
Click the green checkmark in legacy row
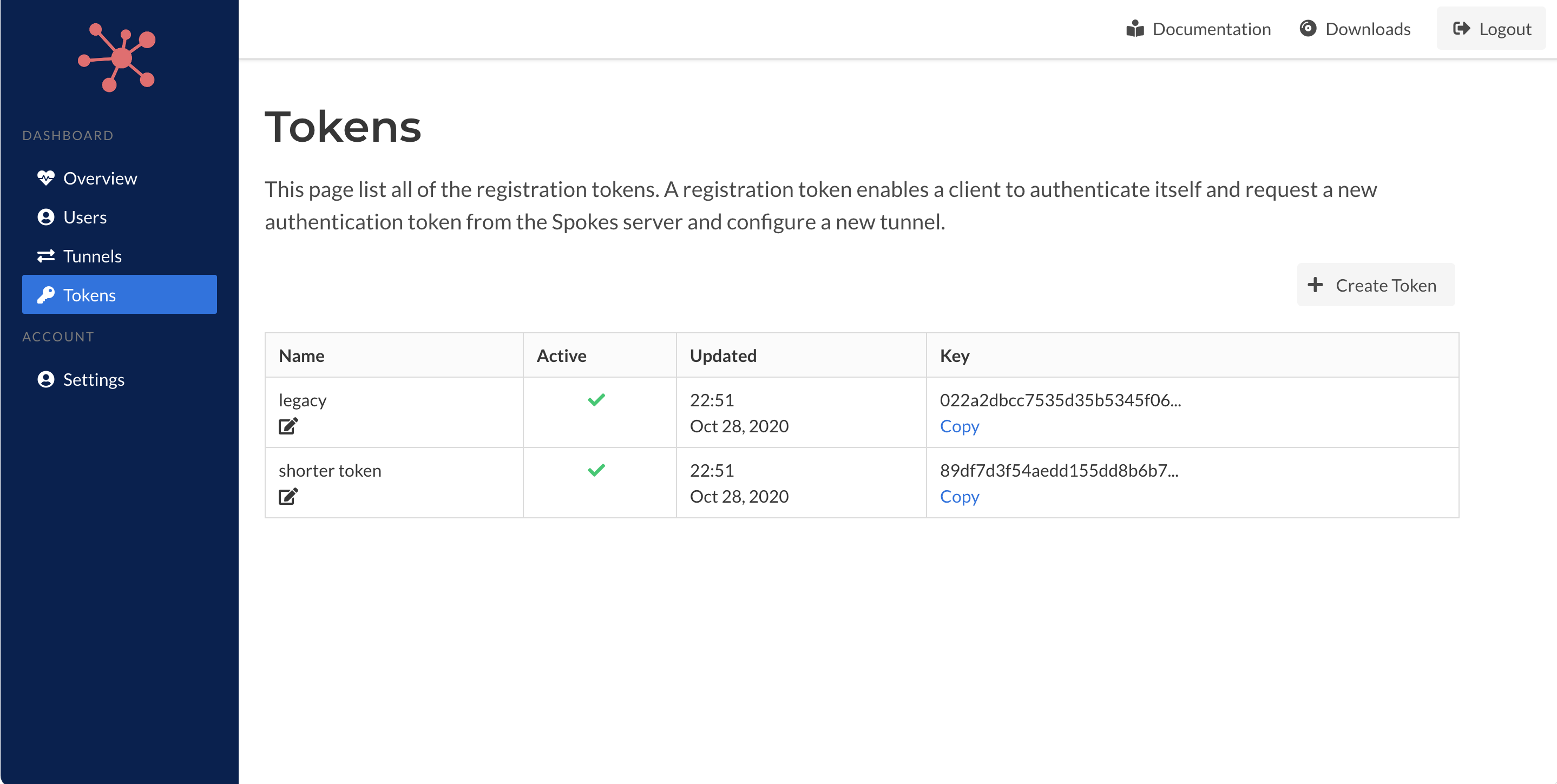tap(596, 399)
